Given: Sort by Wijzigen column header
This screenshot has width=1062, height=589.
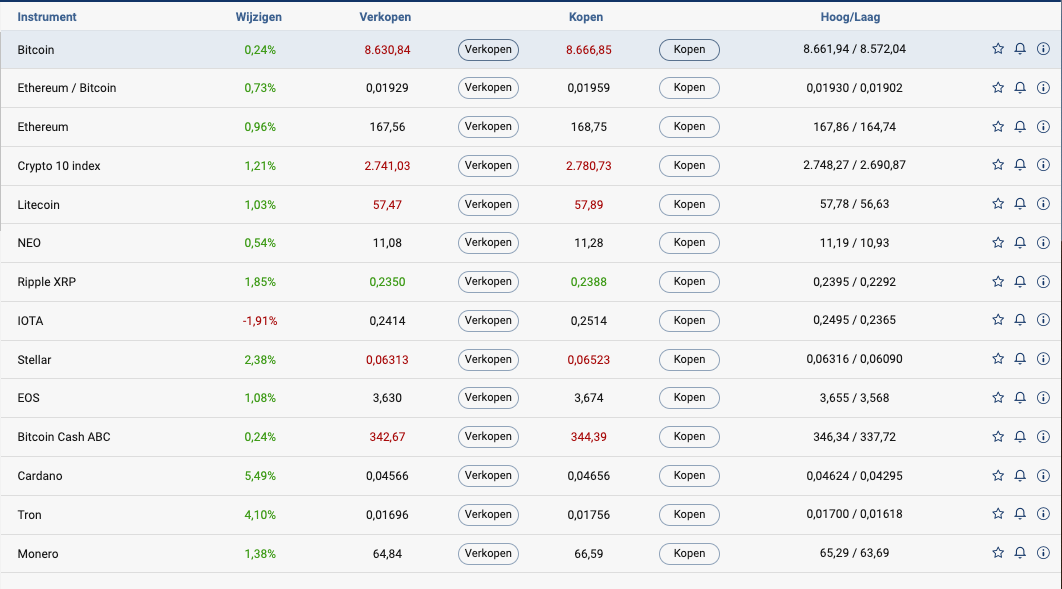Looking at the screenshot, I should [259, 17].
